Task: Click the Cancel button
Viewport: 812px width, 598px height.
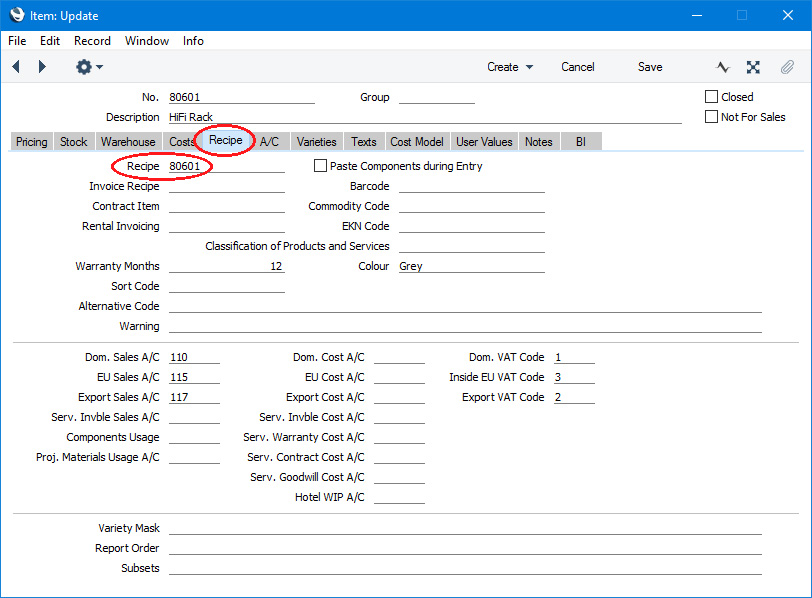Action: (577, 67)
